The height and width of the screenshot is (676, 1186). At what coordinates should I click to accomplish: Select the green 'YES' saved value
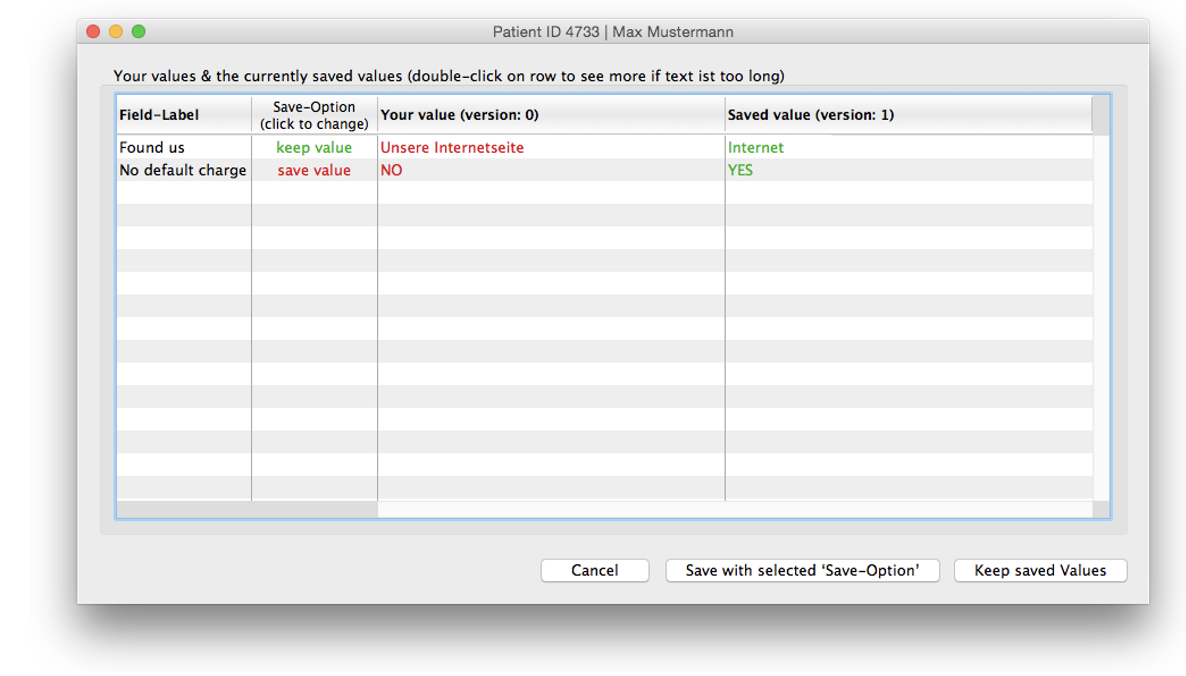(740, 171)
